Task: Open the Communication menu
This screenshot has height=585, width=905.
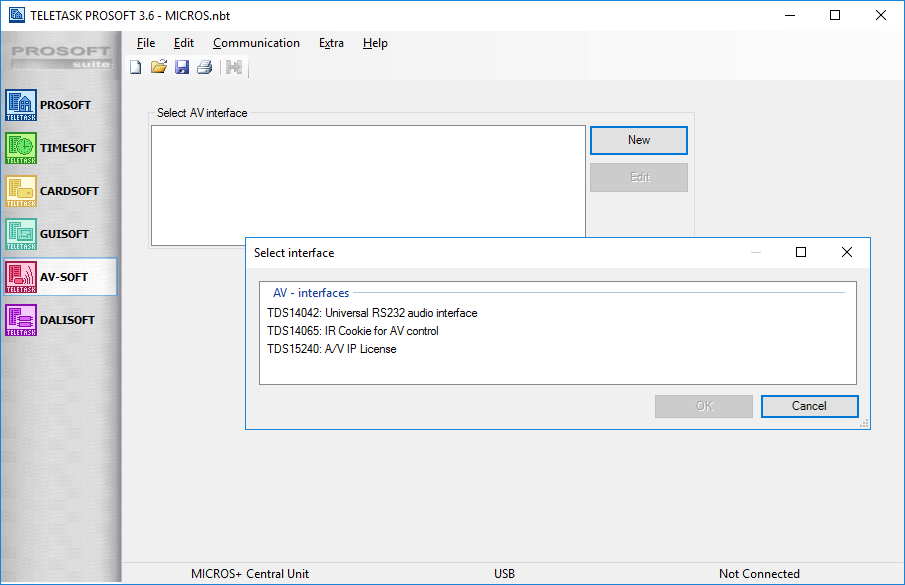Action: [x=256, y=43]
